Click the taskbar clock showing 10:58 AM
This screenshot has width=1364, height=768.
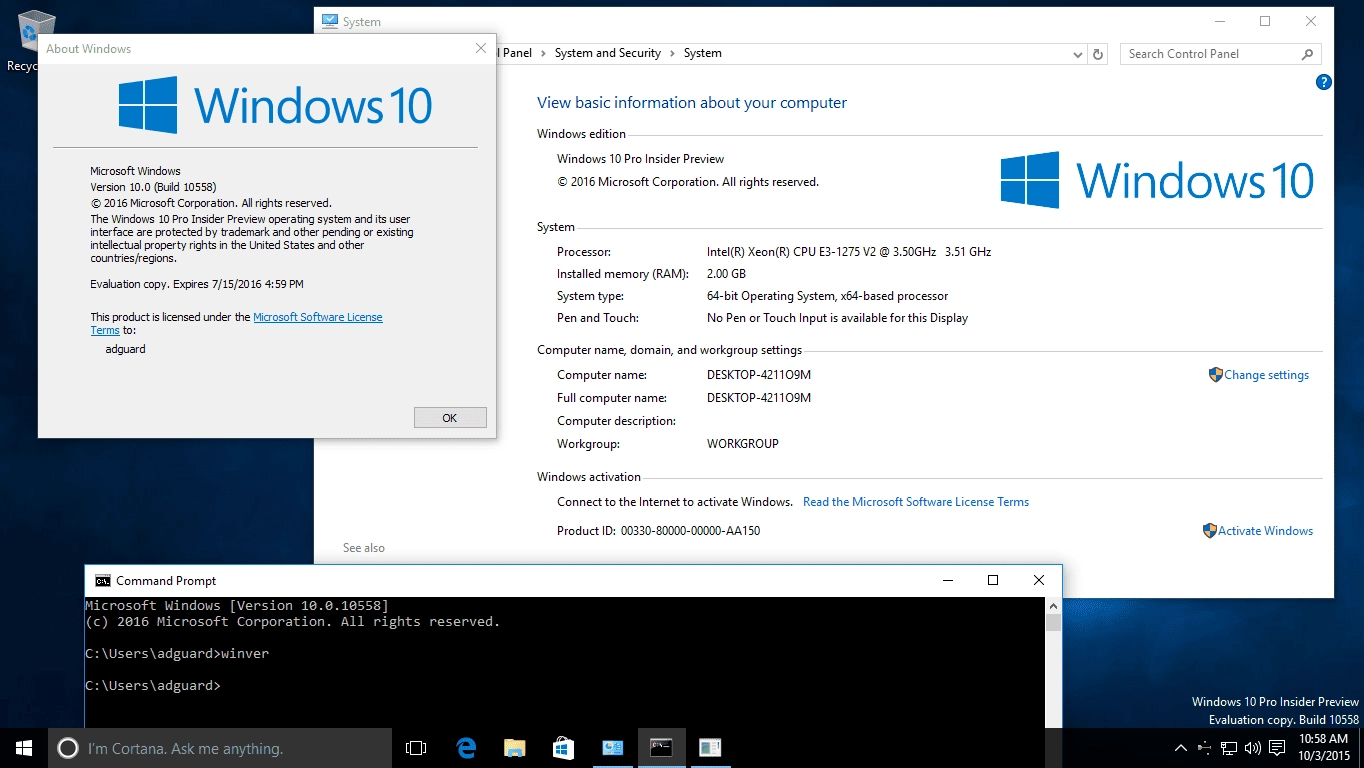pos(1326,748)
